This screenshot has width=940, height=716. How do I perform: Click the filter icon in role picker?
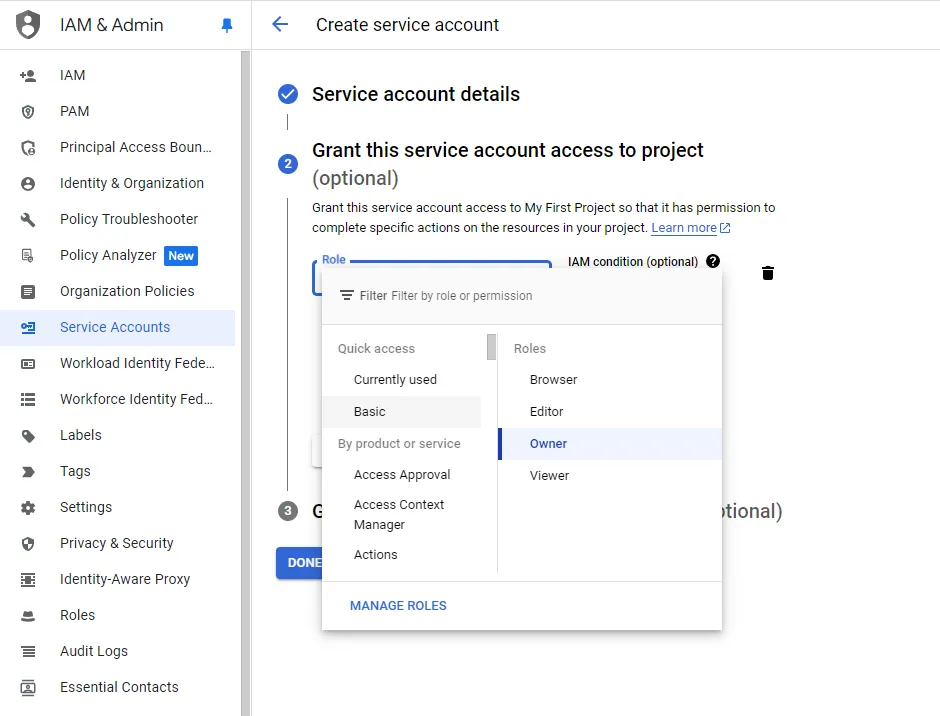pos(346,296)
